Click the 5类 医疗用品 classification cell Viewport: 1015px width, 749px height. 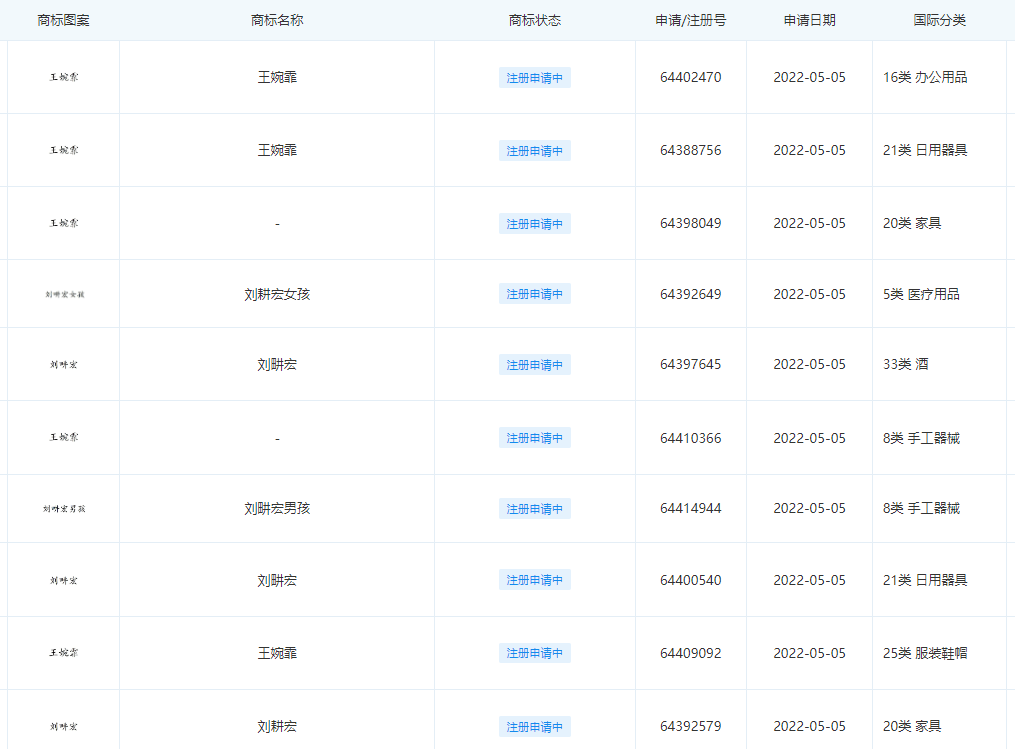[x=921, y=295]
